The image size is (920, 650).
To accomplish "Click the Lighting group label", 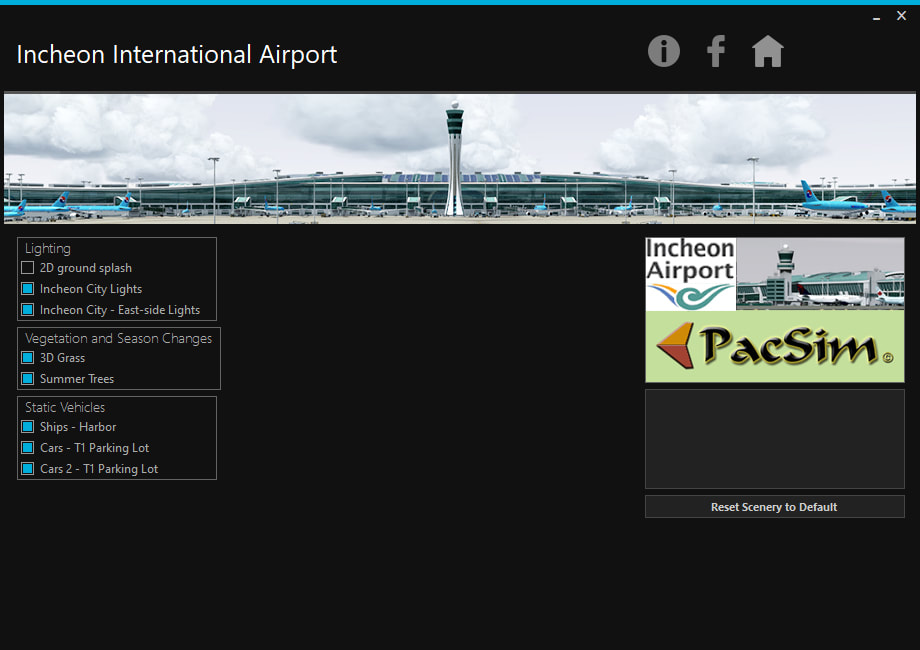I will click(48, 248).
